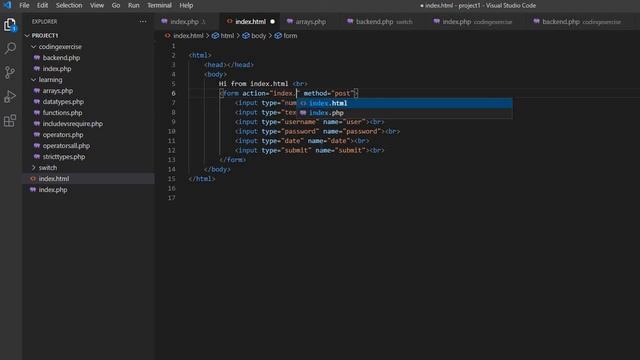Click the VS Code logo icon

(7, 5)
